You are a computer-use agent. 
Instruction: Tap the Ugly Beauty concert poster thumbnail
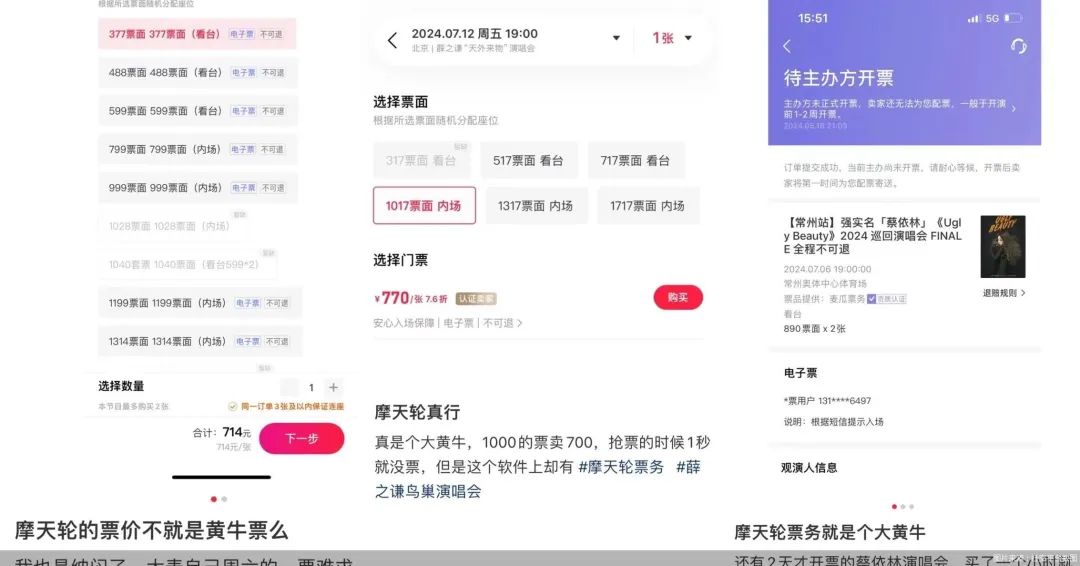click(1003, 247)
